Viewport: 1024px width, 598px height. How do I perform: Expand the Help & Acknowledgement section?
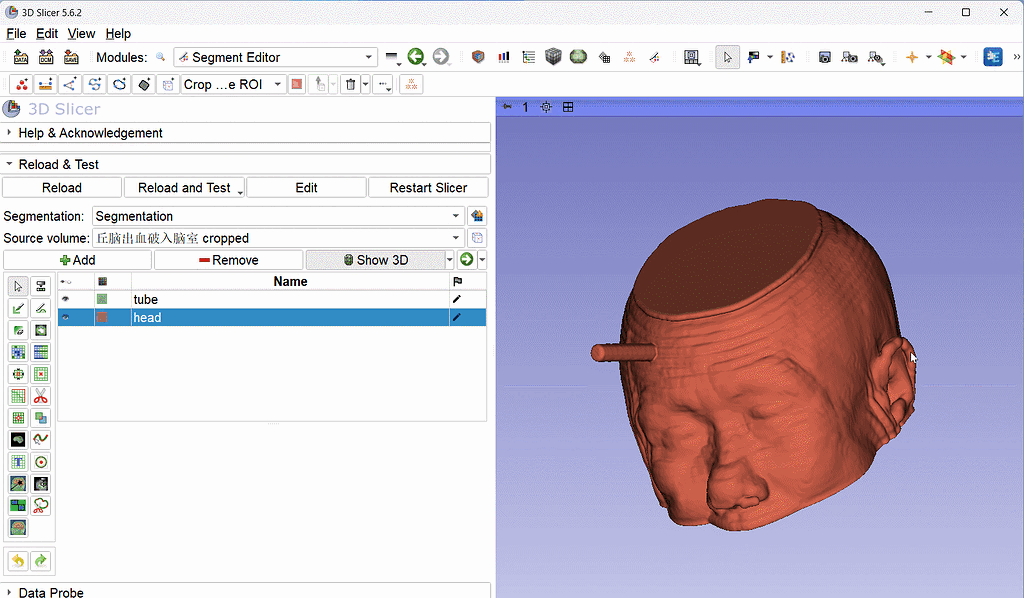point(90,133)
